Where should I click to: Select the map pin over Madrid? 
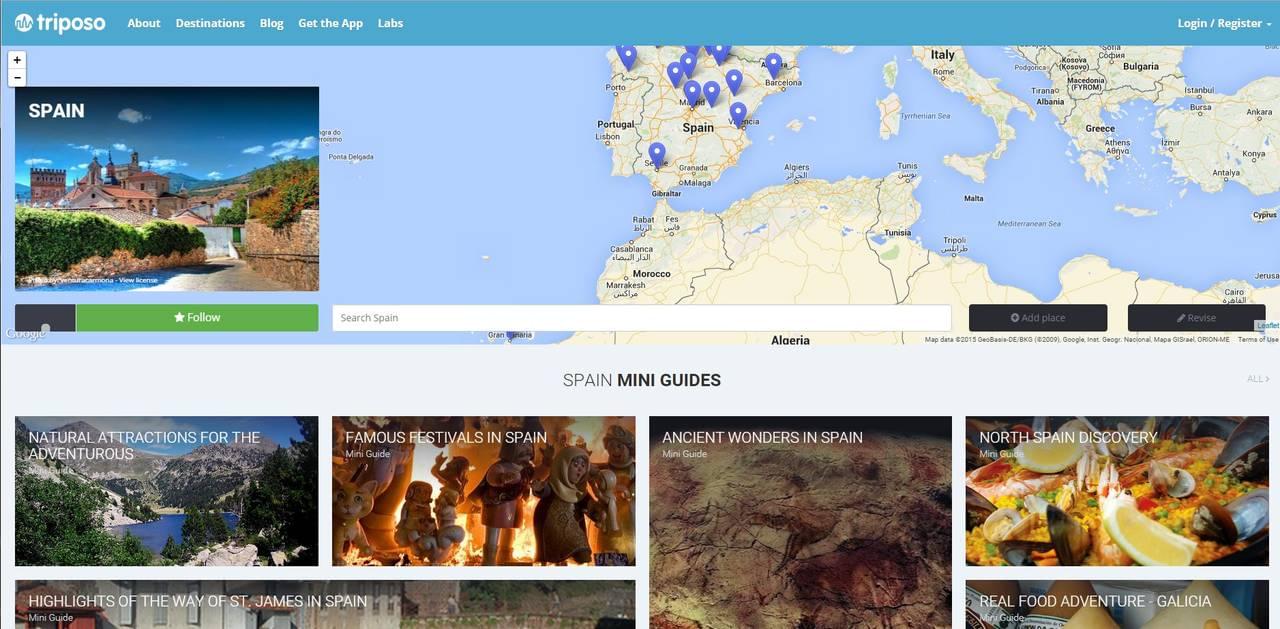[x=692, y=92]
